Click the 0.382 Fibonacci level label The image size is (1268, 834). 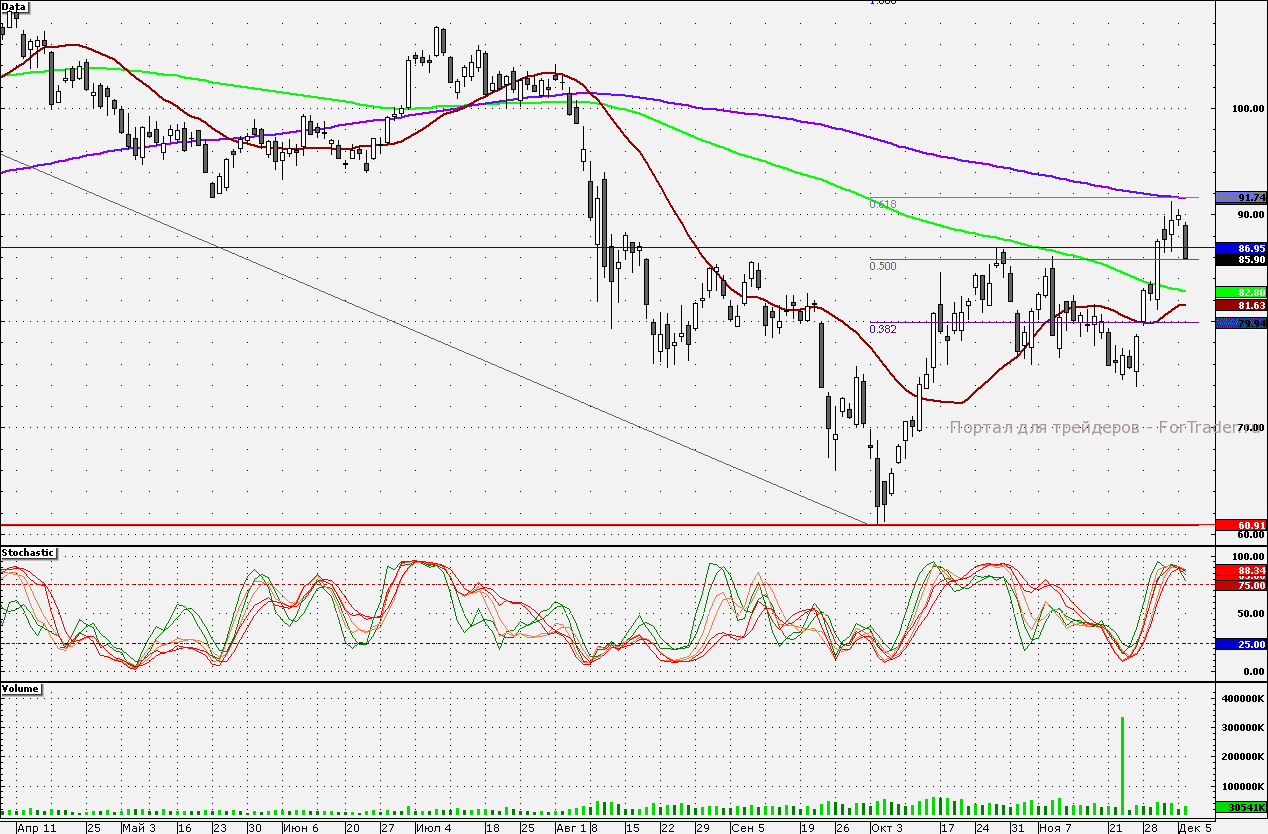pyautogui.click(x=883, y=329)
